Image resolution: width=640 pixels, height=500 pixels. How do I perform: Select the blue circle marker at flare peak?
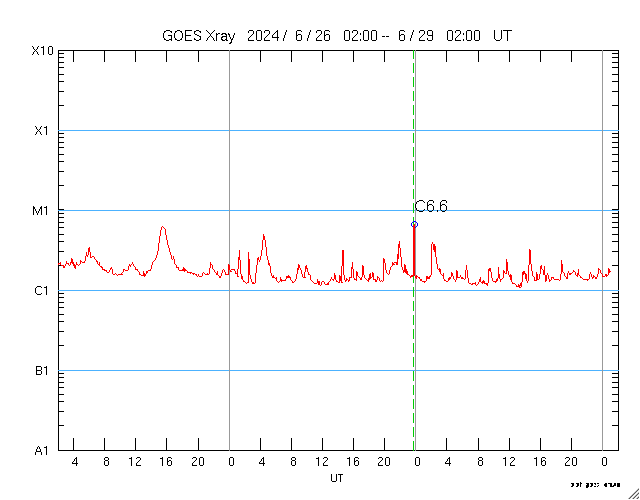coord(414,224)
